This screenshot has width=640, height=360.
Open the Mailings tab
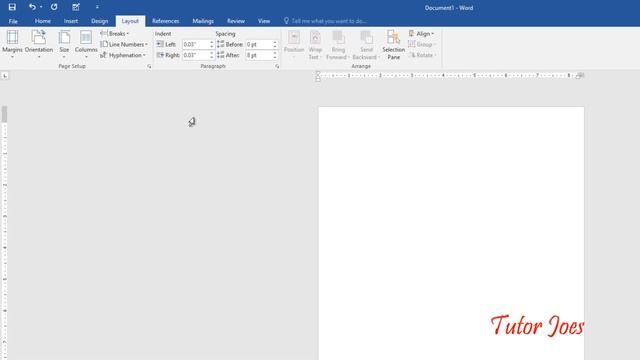click(203, 21)
